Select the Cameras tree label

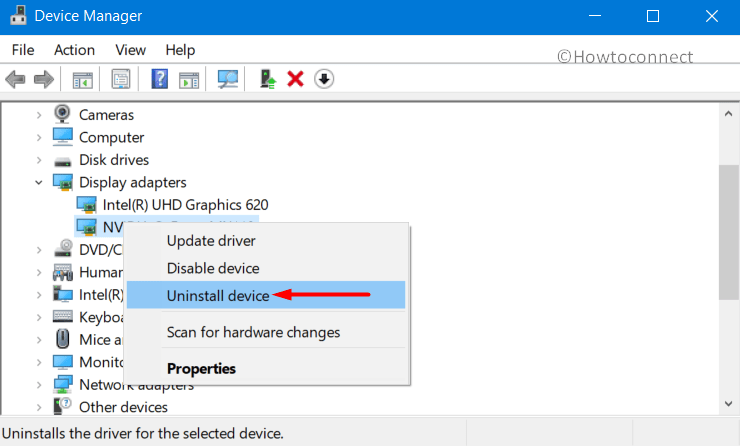[106, 115]
